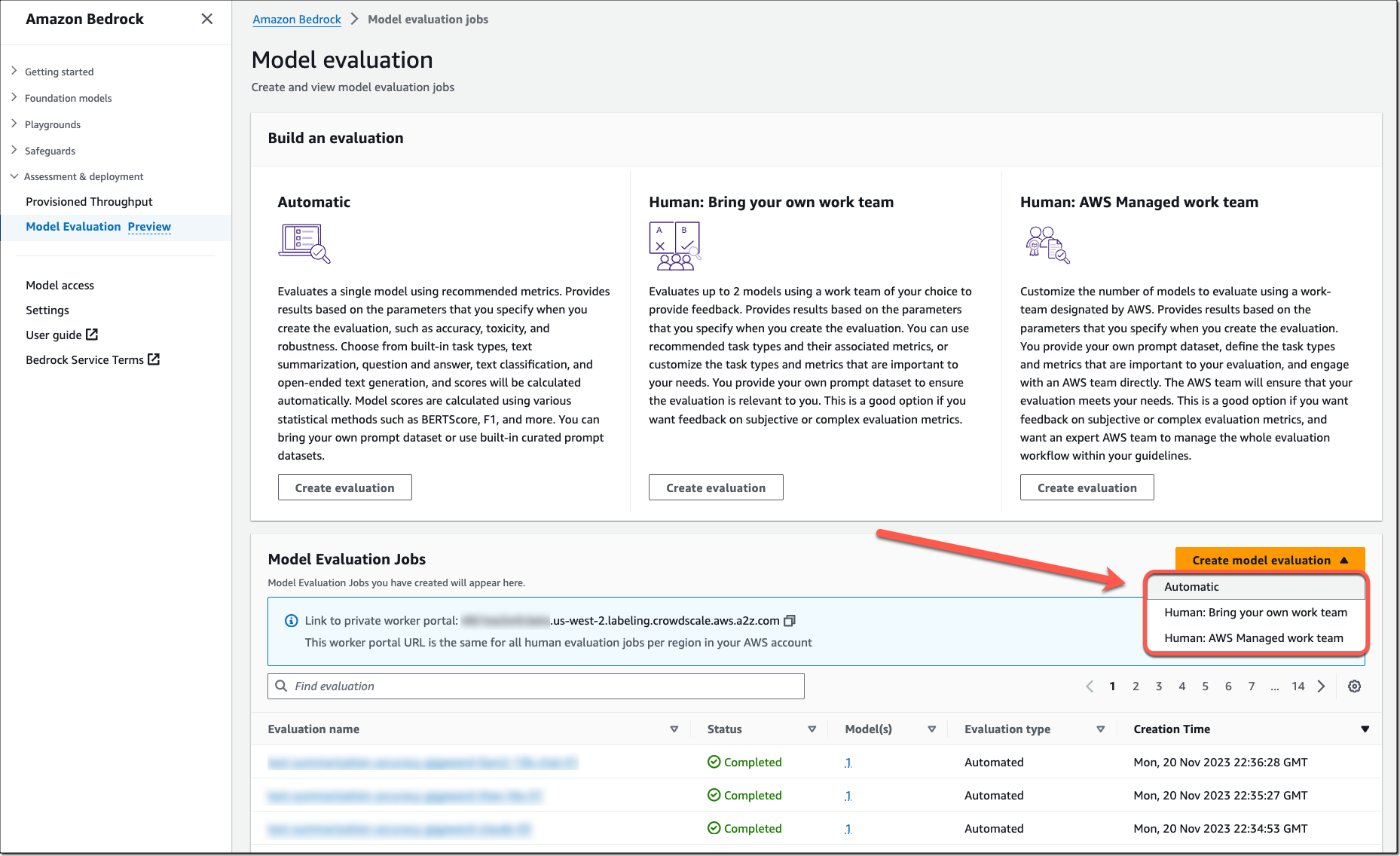Viewport: 1400px width, 856px height.
Task: Open the Amazon Bedrock breadcrumb link
Action: tap(297, 20)
